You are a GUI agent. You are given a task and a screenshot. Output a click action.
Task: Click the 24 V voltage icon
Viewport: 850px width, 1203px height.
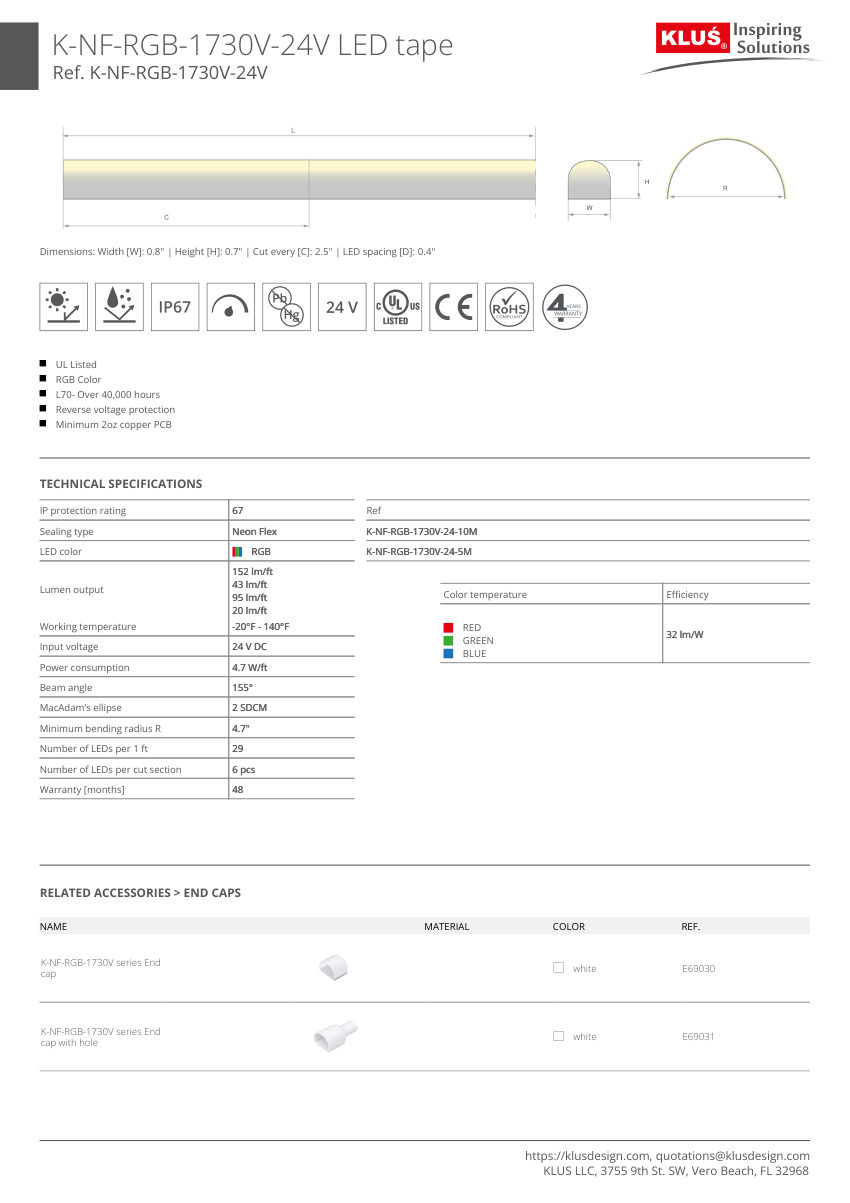(342, 307)
